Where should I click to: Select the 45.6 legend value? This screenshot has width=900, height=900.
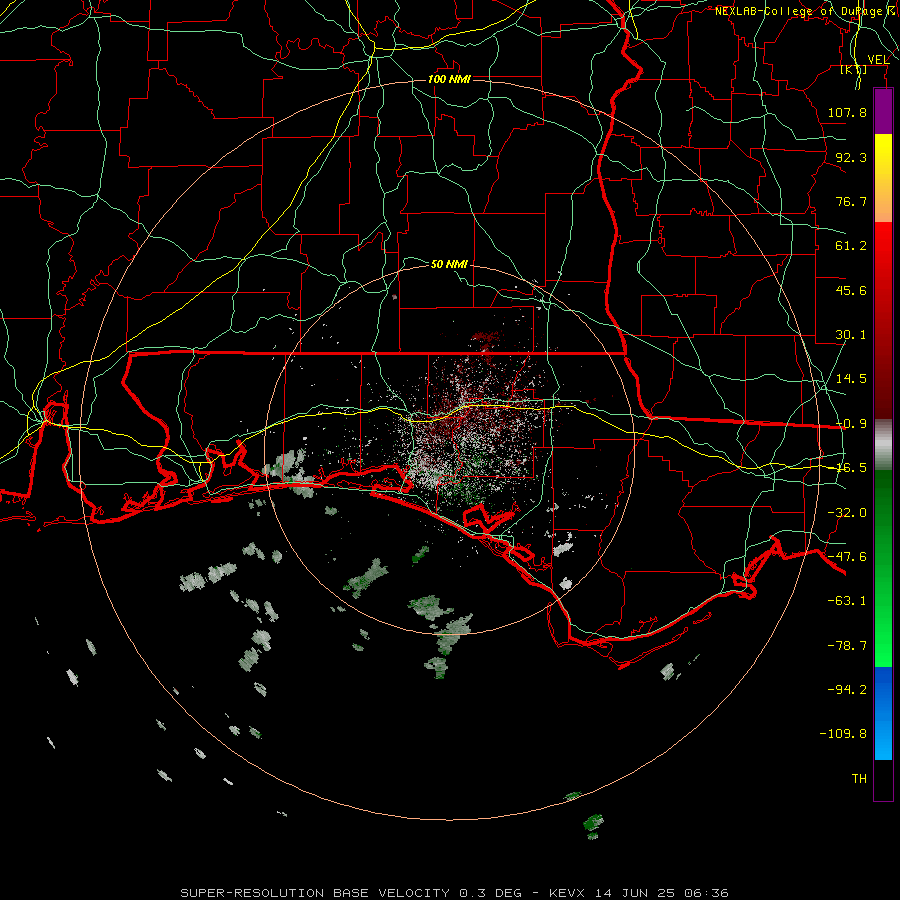click(851, 290)
